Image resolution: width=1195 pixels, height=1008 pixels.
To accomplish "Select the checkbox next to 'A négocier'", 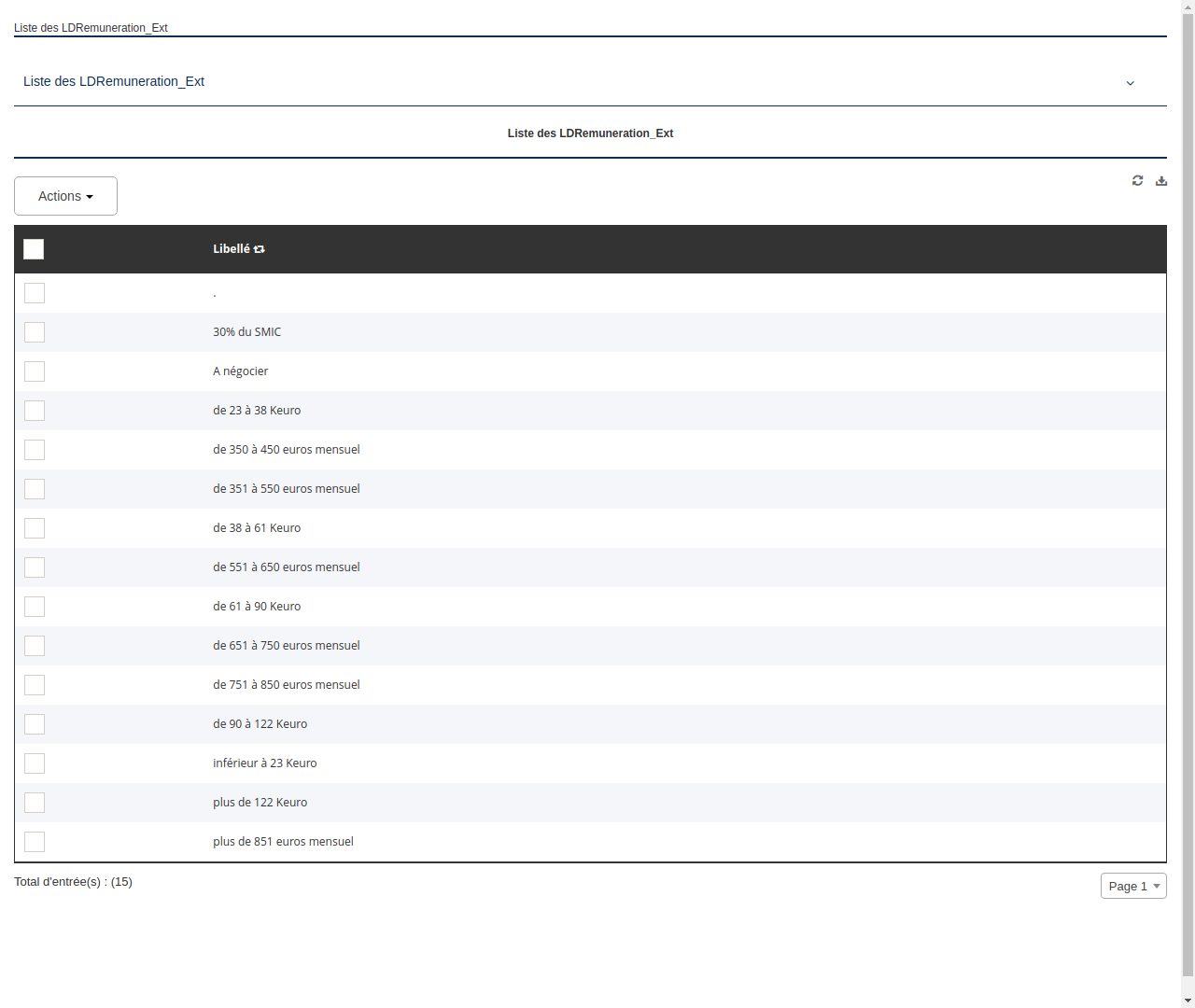I will click(35, 371).
